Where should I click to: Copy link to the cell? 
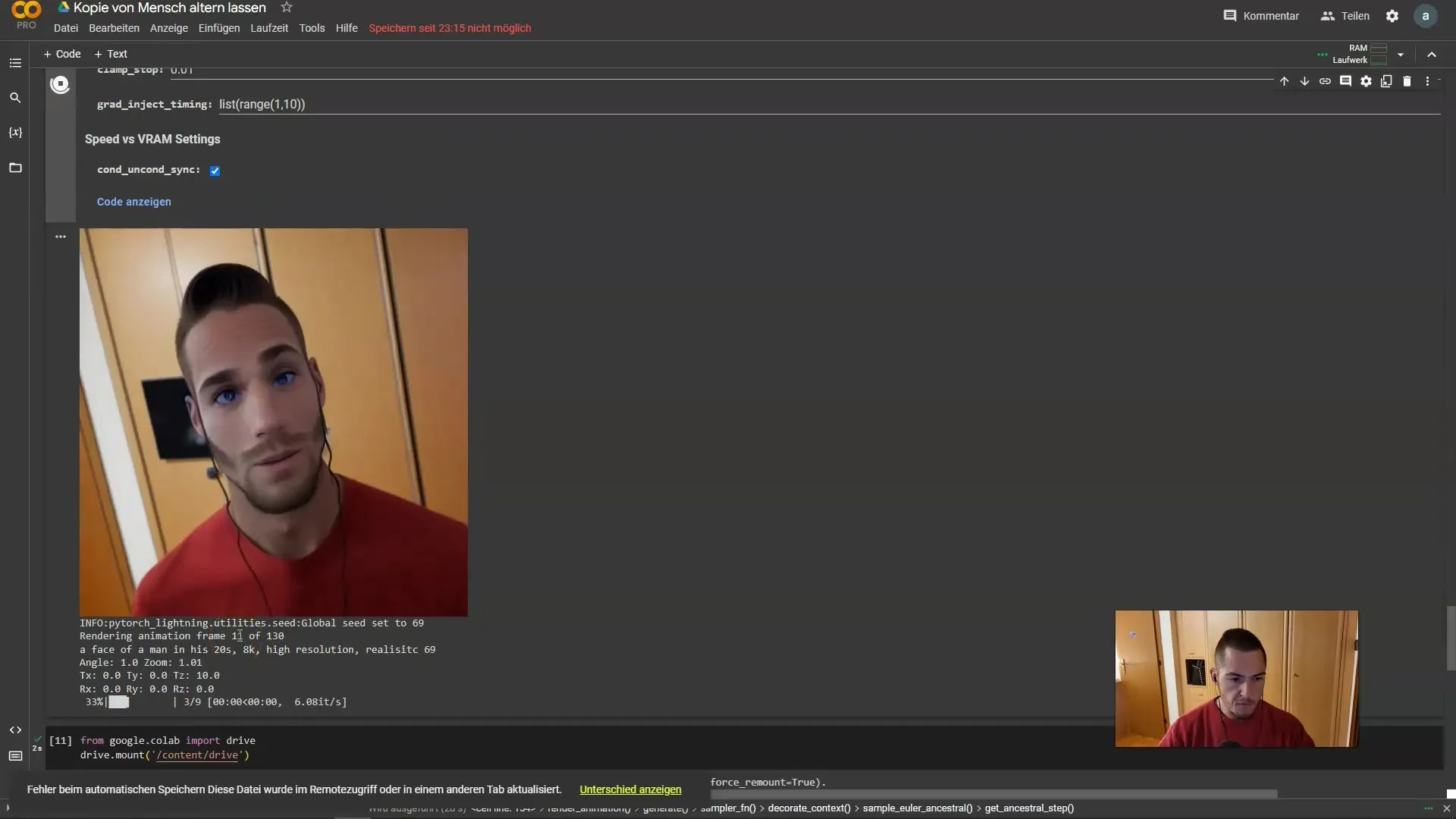(x=1325, y=81)
